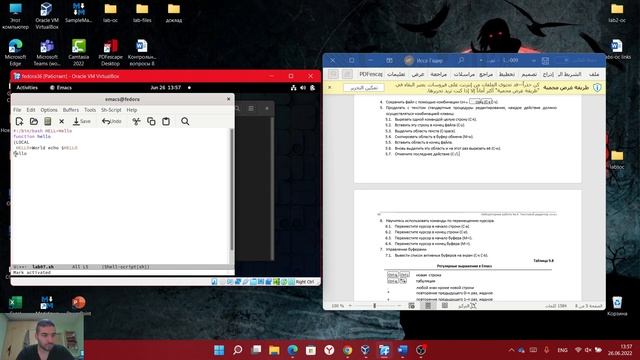Open taskbar Search
The image size is (640, 360).
point(238,350)
